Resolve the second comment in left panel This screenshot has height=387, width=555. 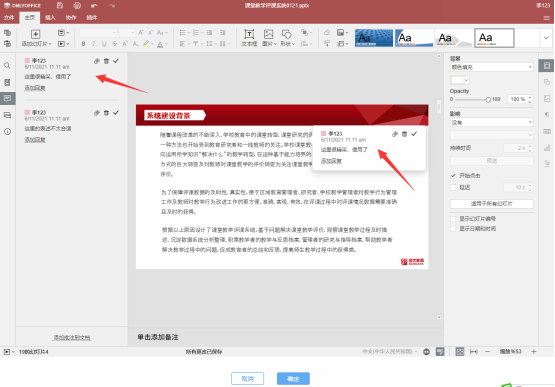(x=116, y=113)
